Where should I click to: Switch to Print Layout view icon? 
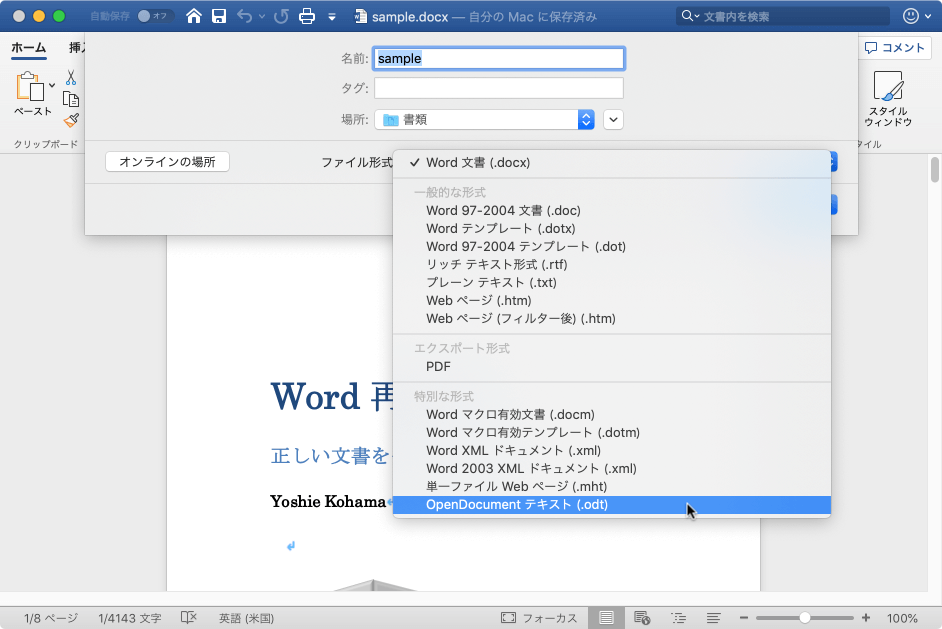coord(606,618)
